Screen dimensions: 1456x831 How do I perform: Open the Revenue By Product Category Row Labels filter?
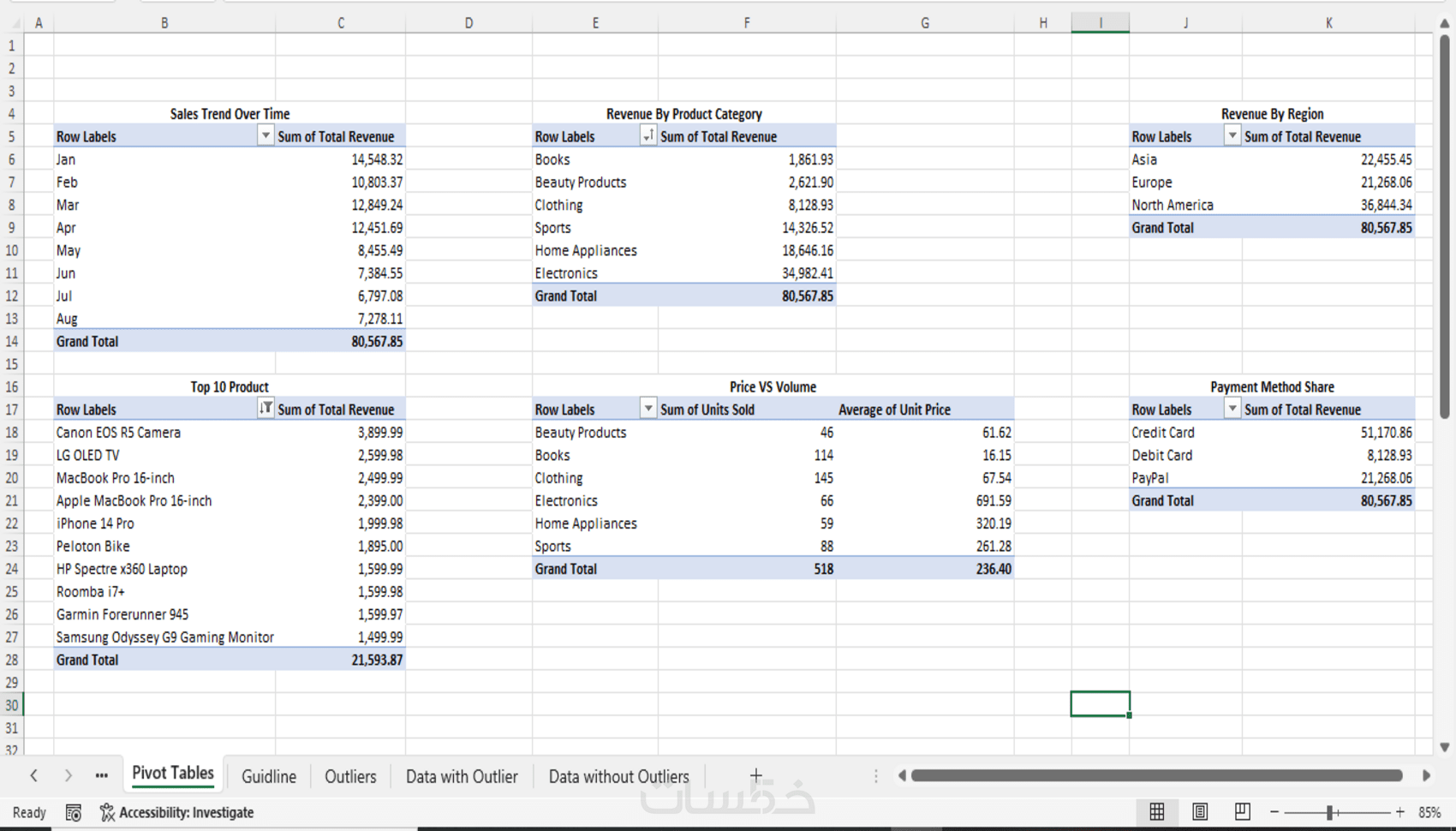point(648,135)
